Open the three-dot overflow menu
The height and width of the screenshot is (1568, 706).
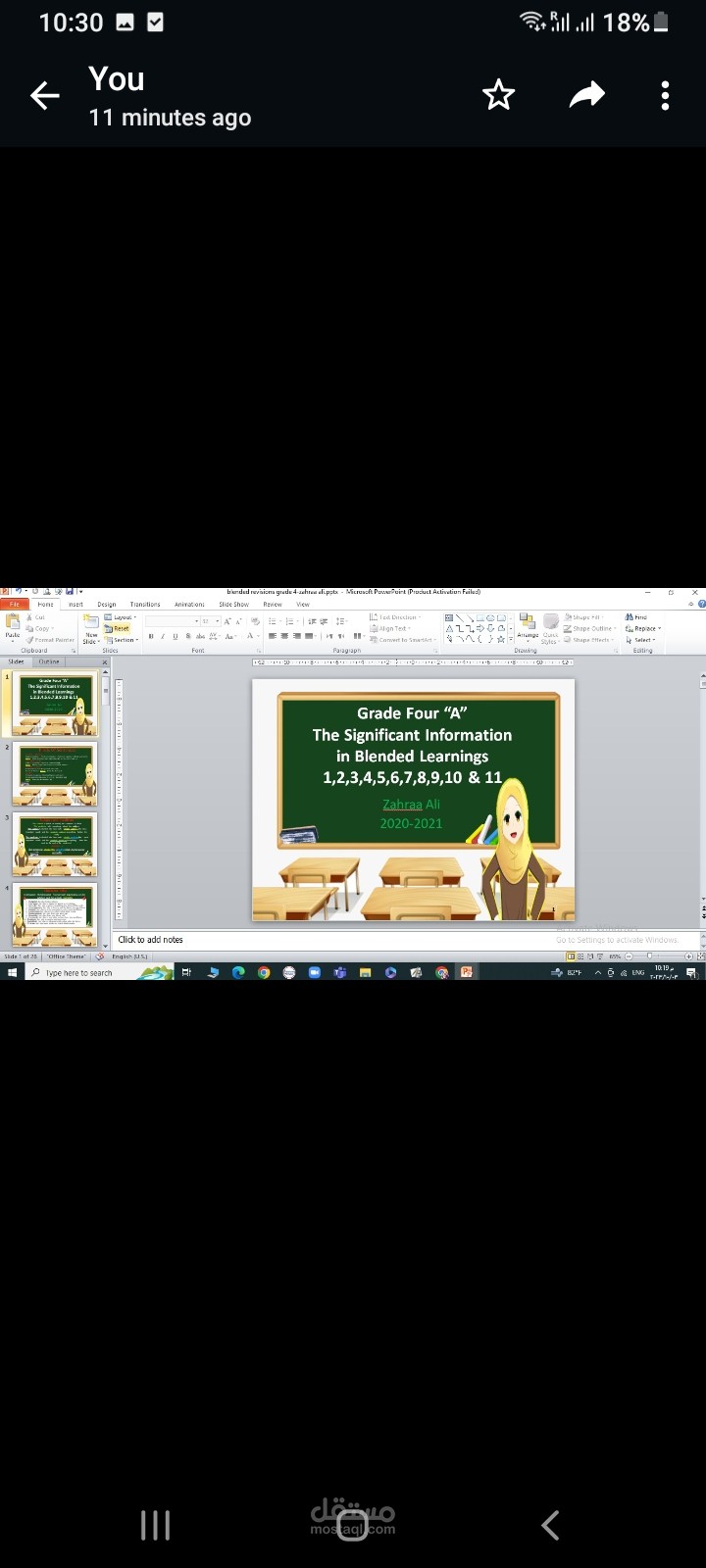click(665, 95)
